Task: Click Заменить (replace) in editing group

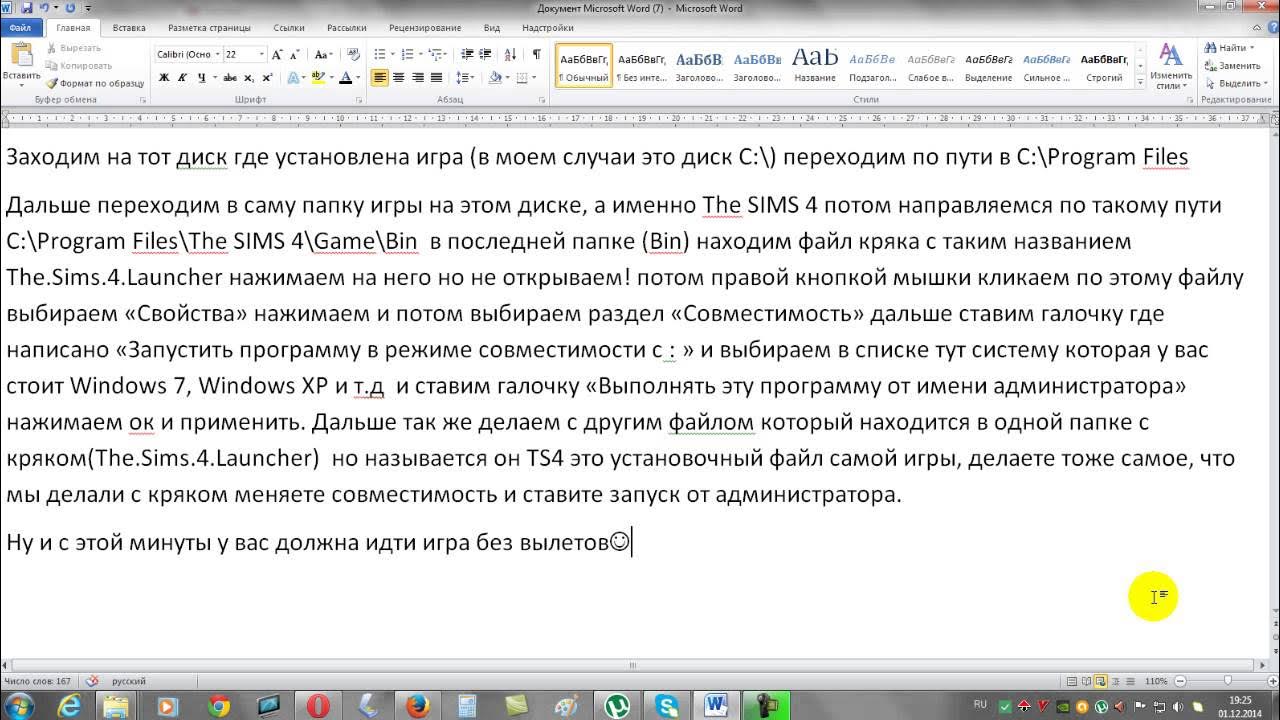Action: tap(1232, 66)
